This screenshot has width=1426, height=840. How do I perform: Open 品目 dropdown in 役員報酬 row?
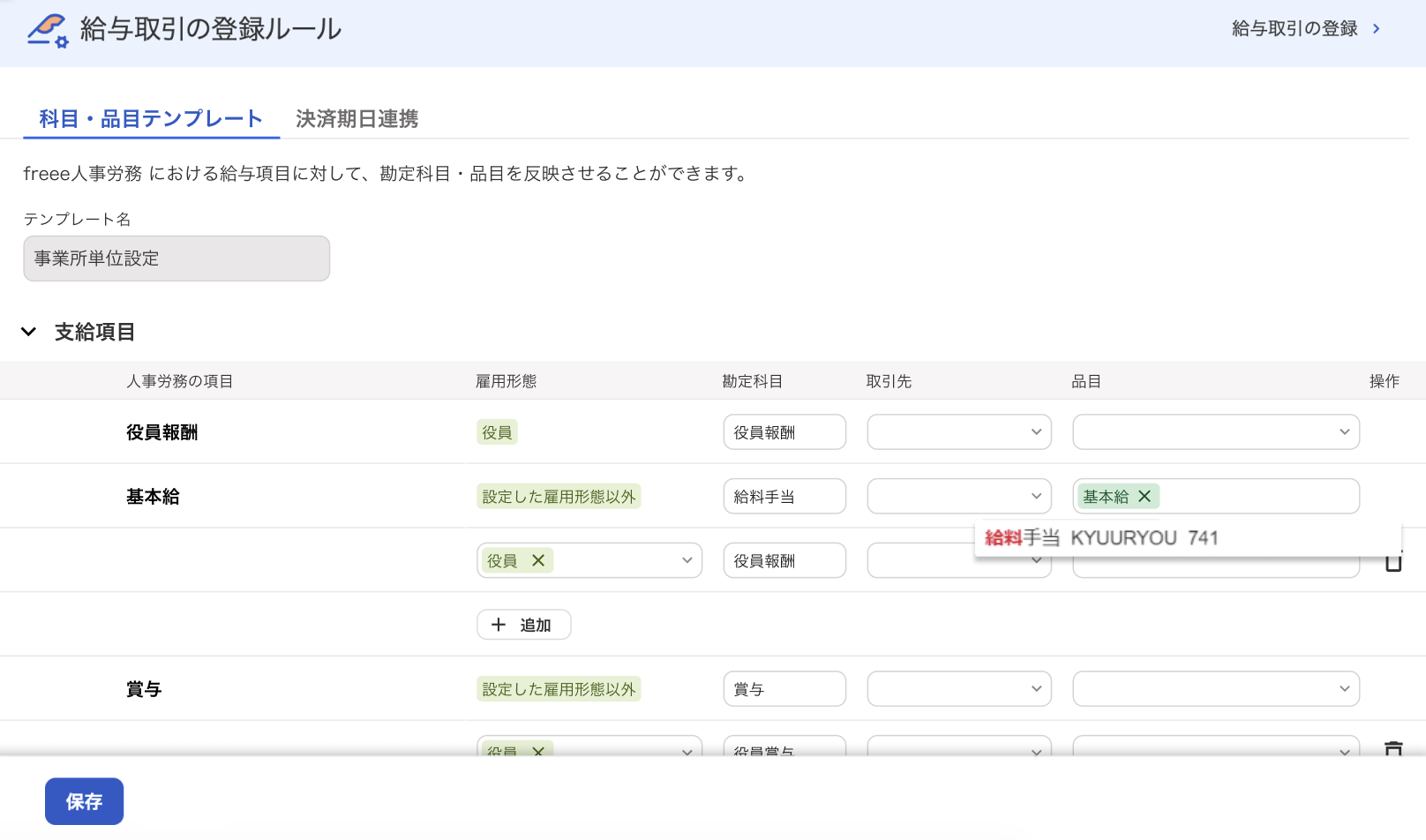pyautogui.click(x=1216, y=432)
